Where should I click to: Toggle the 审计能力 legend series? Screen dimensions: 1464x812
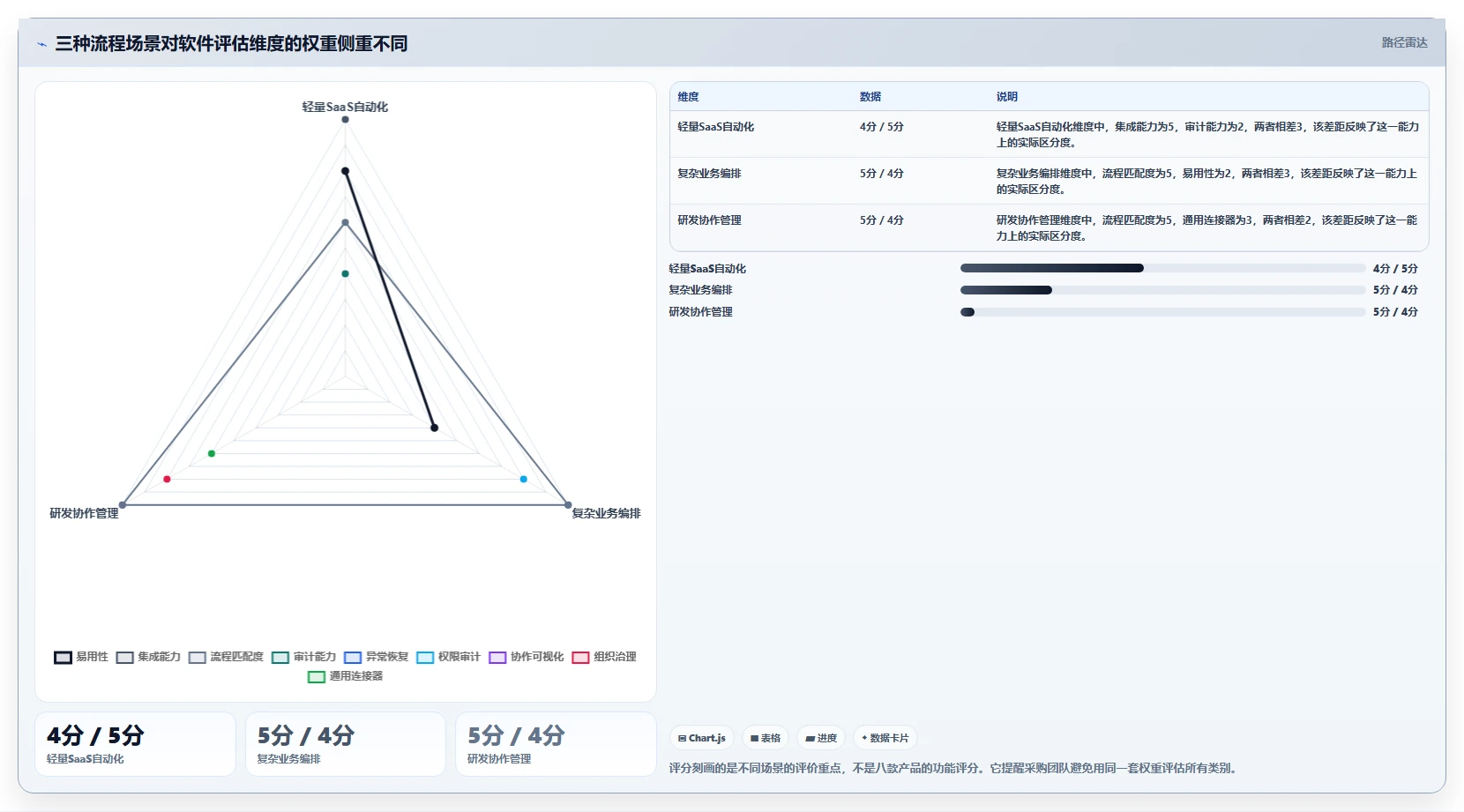coord(304,657)
